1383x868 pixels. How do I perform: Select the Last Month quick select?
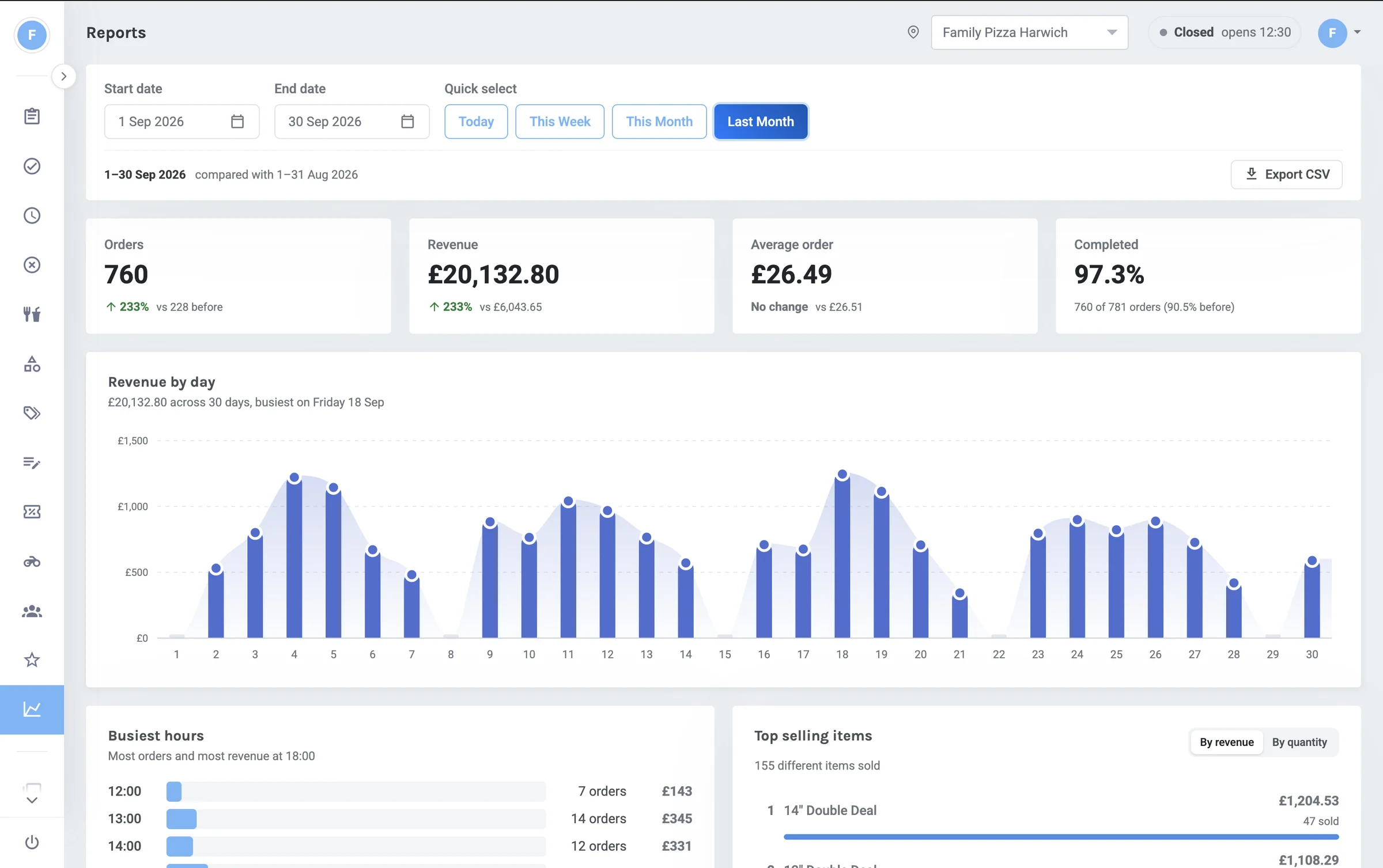tap(761, 122)
